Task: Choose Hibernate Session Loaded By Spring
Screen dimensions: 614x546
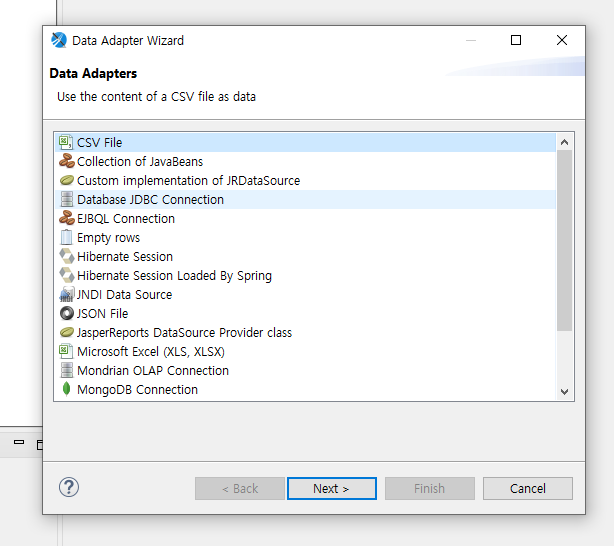Action: tap(305, 275)
